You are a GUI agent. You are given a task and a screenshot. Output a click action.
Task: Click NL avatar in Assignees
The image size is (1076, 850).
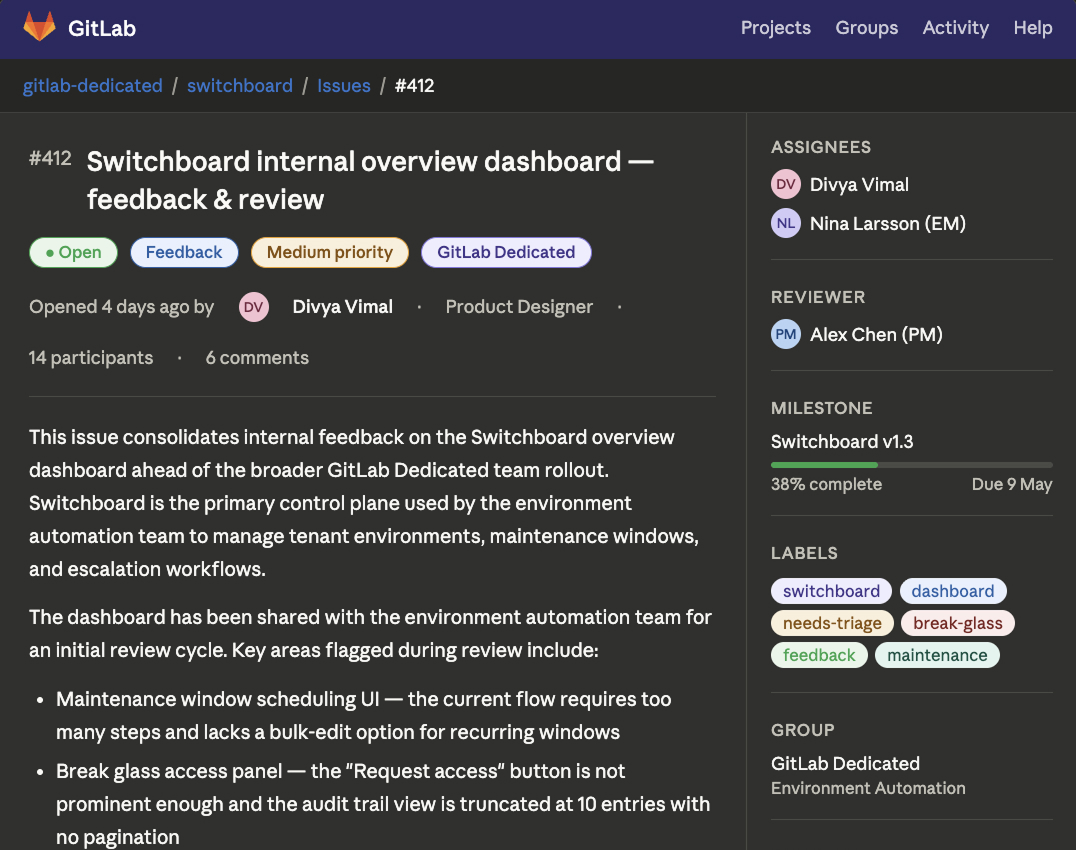pos(786,224)
